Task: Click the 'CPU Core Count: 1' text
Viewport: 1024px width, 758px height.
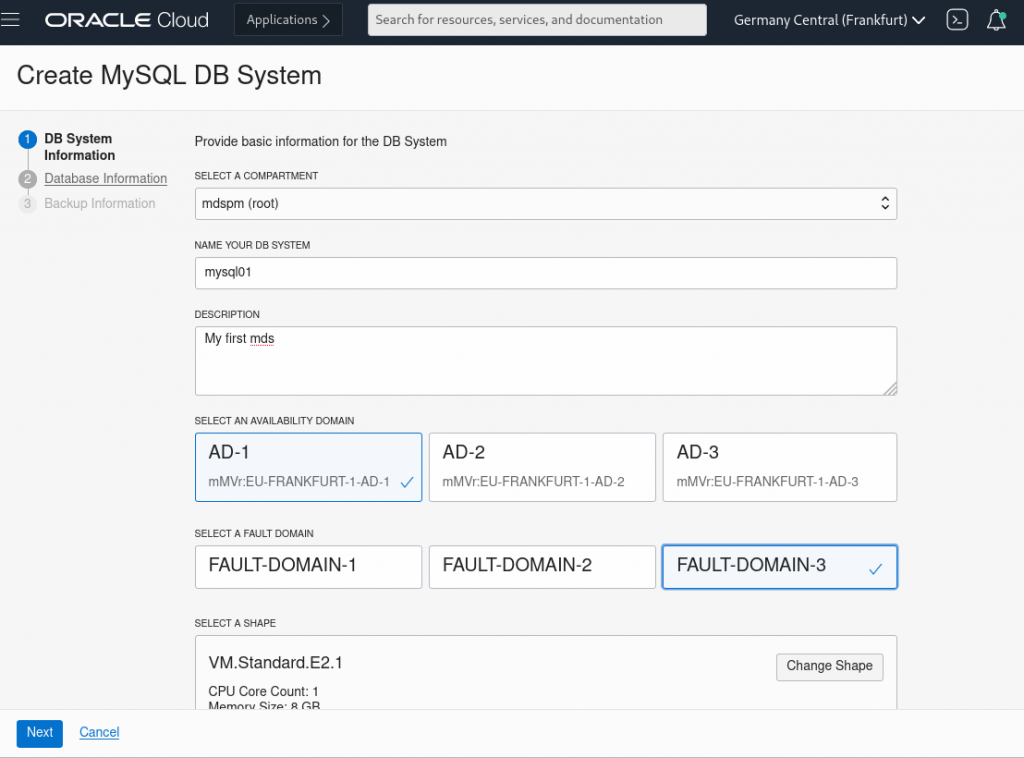Action: click(x=263, y=691)
